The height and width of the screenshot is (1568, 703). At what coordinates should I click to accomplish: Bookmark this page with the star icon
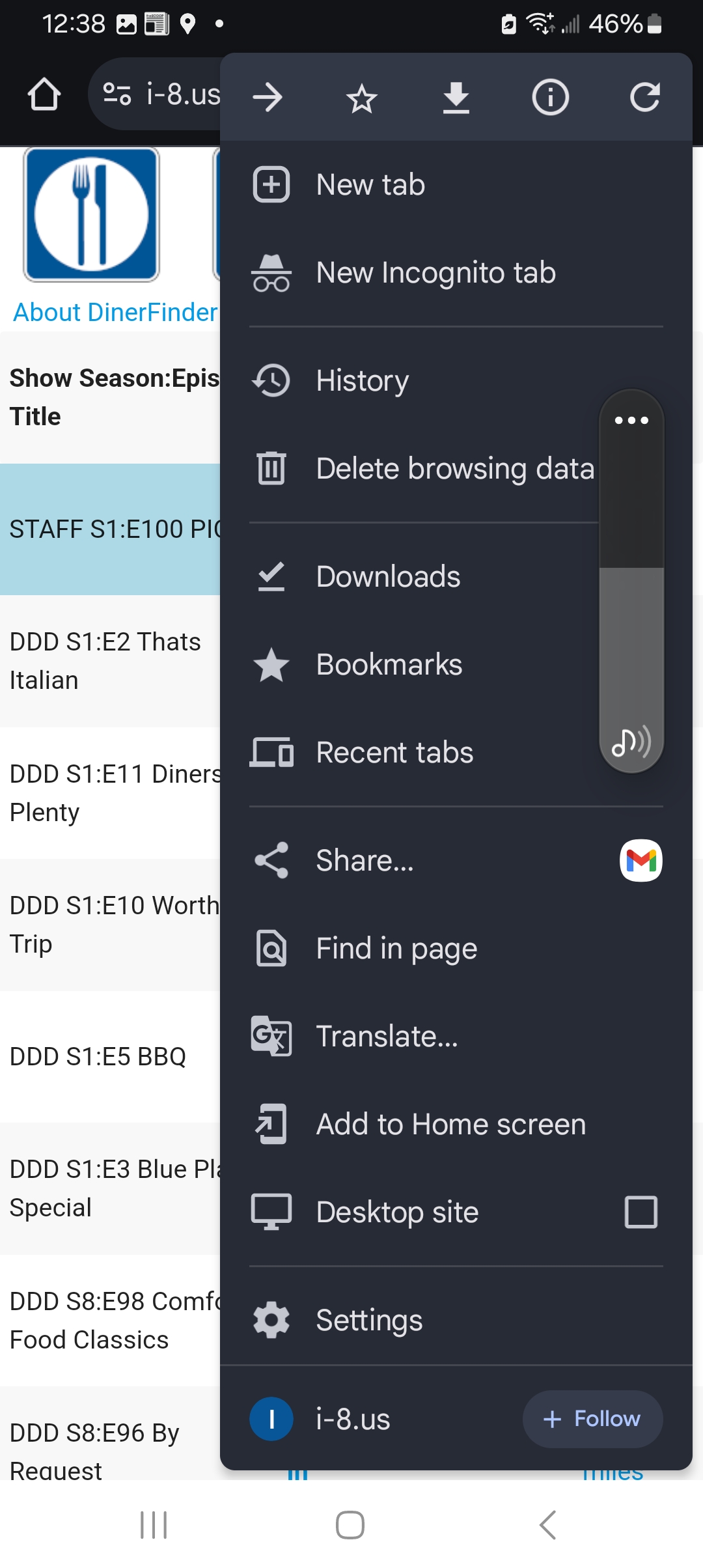click(x=362, y=99)
